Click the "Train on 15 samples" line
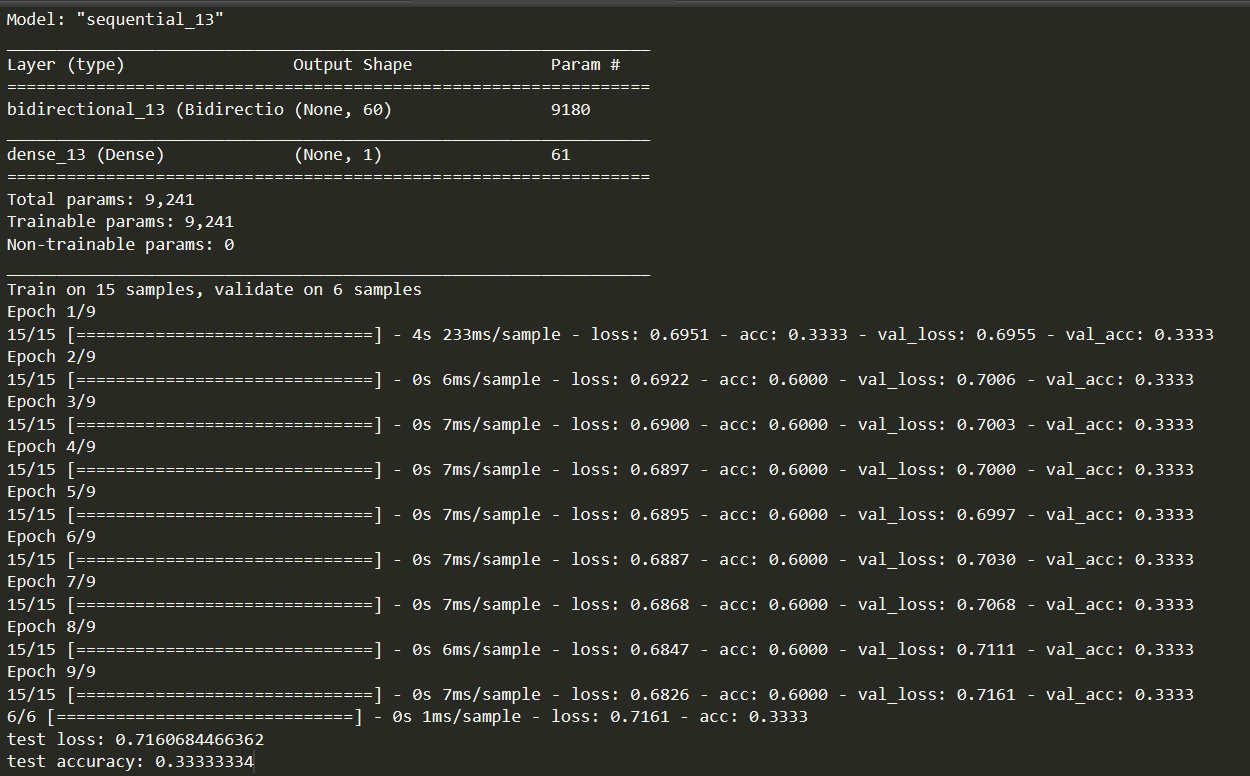Viewport: 1250px width, 776px height. click(214, 290)
